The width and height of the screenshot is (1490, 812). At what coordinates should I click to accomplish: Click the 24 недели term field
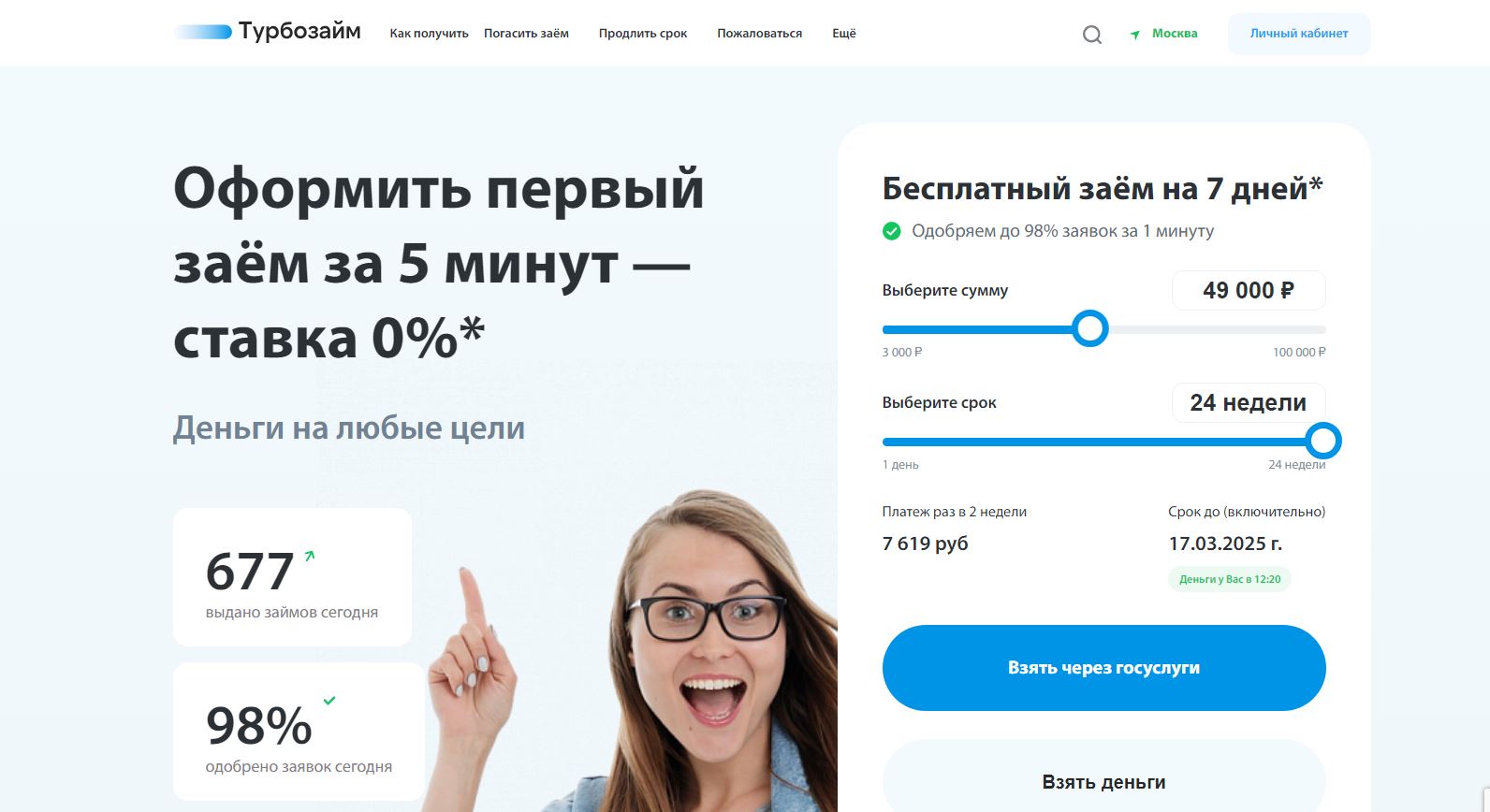click(x=1249, y=403)
